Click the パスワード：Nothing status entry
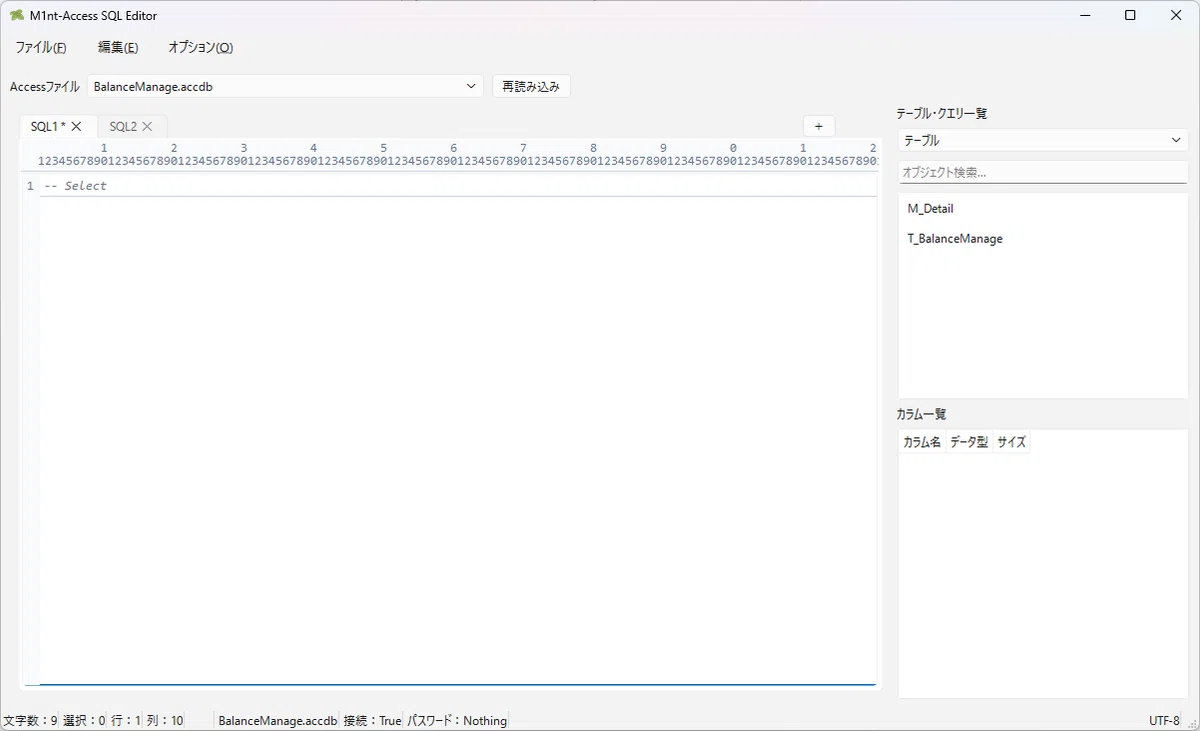 click(456, 720)
